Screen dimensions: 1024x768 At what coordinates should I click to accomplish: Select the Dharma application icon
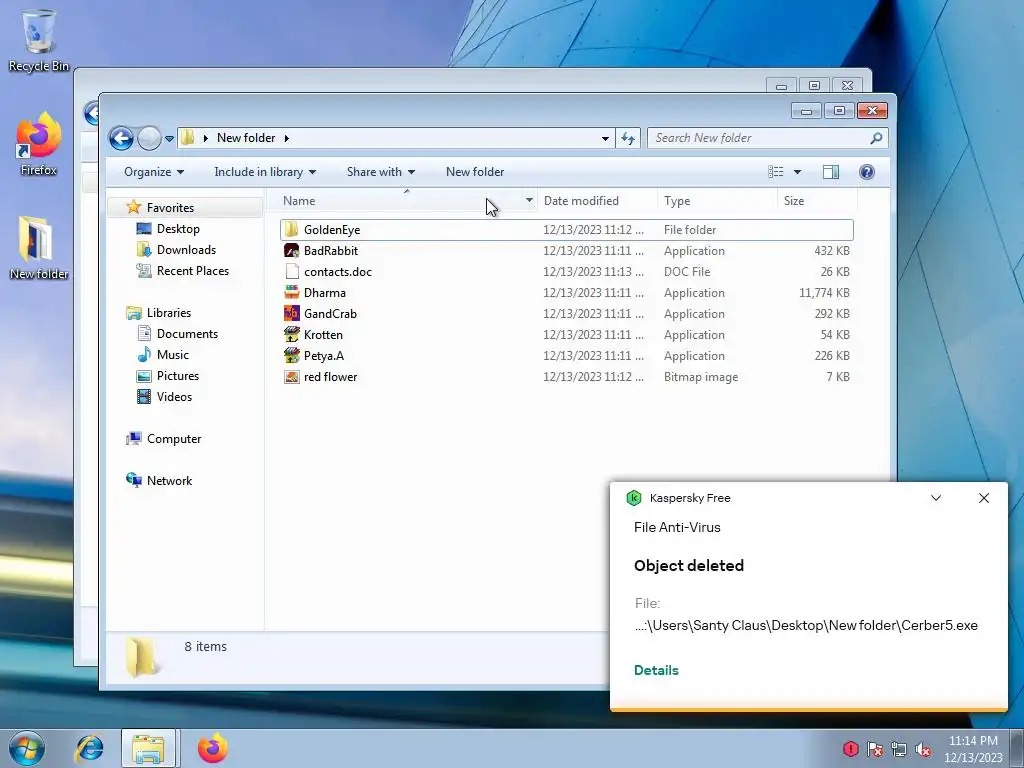click(x=291, y=293)
